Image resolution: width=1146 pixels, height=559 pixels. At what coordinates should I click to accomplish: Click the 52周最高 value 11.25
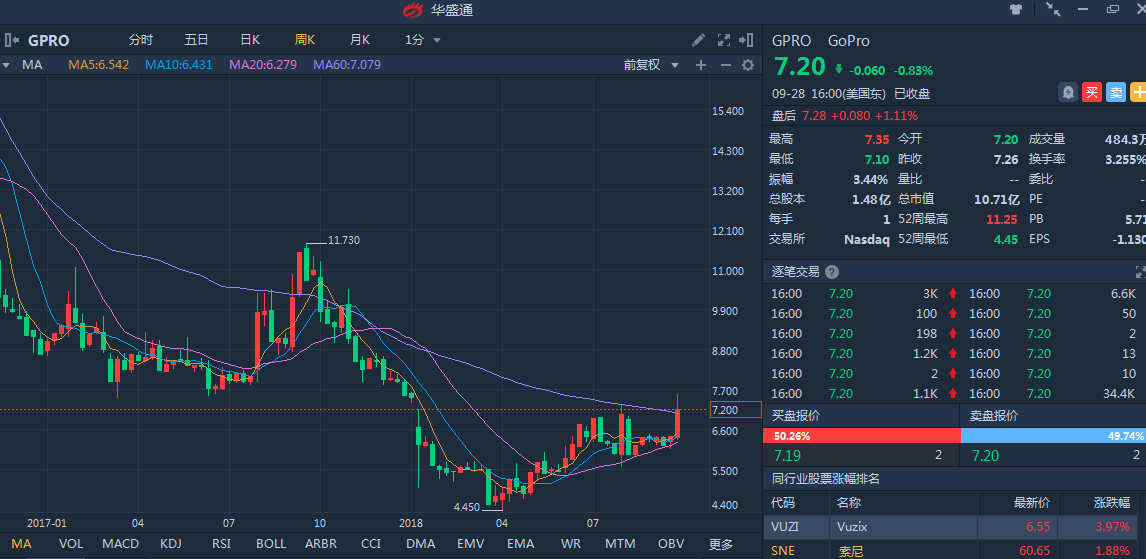pyautogui.click(x=1002, y=218)
